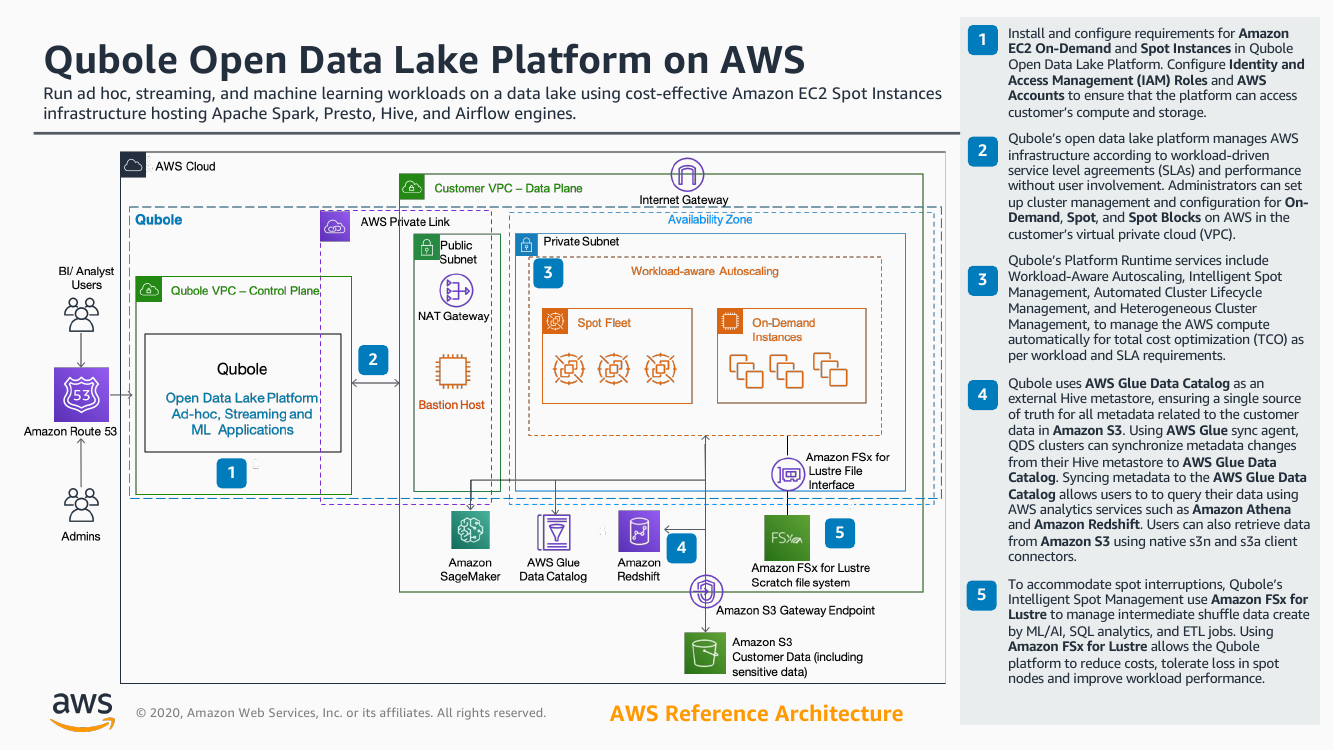The width and height of the screenshot is (1334, 750).
Task: Click the AWS Cloud icon
Action: click(x=134, y=166)
